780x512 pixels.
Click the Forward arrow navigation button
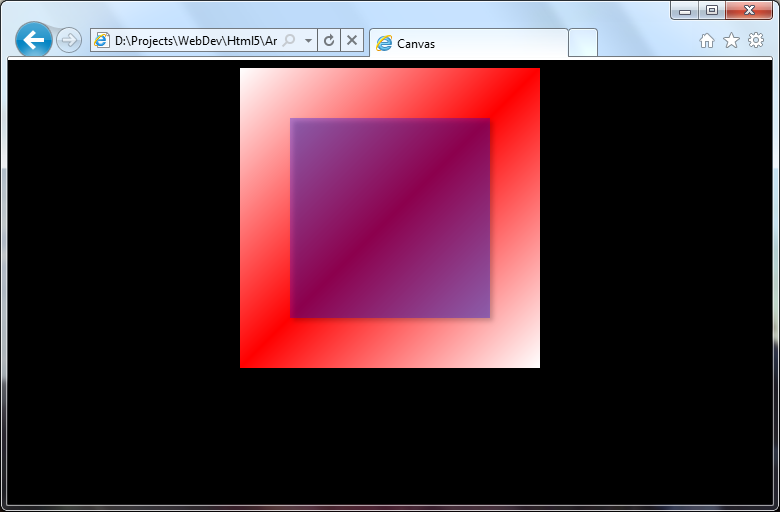click(x=69, y=40)
